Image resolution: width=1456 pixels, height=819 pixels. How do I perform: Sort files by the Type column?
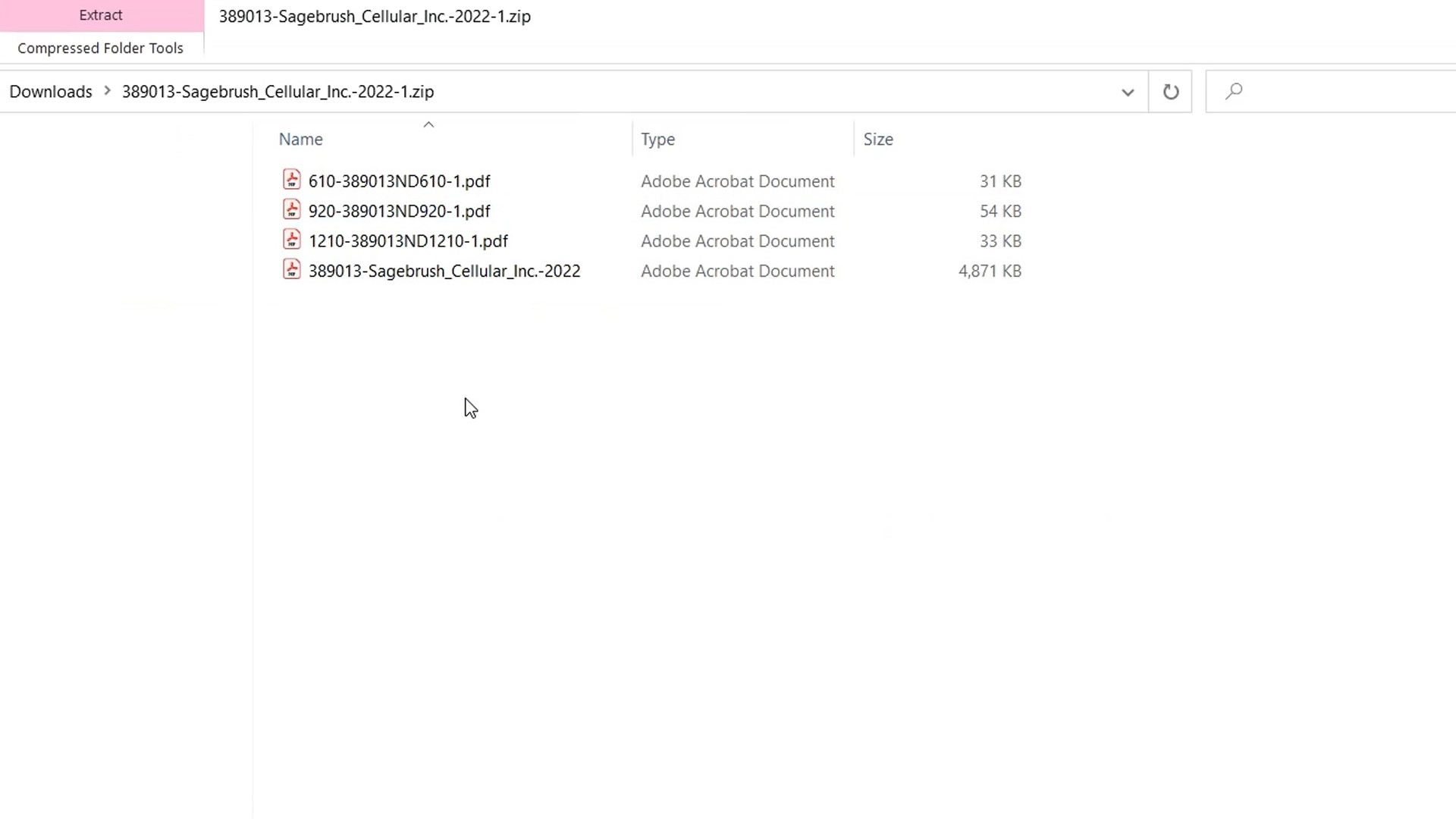pyautogui.click(x=657, y=140)
